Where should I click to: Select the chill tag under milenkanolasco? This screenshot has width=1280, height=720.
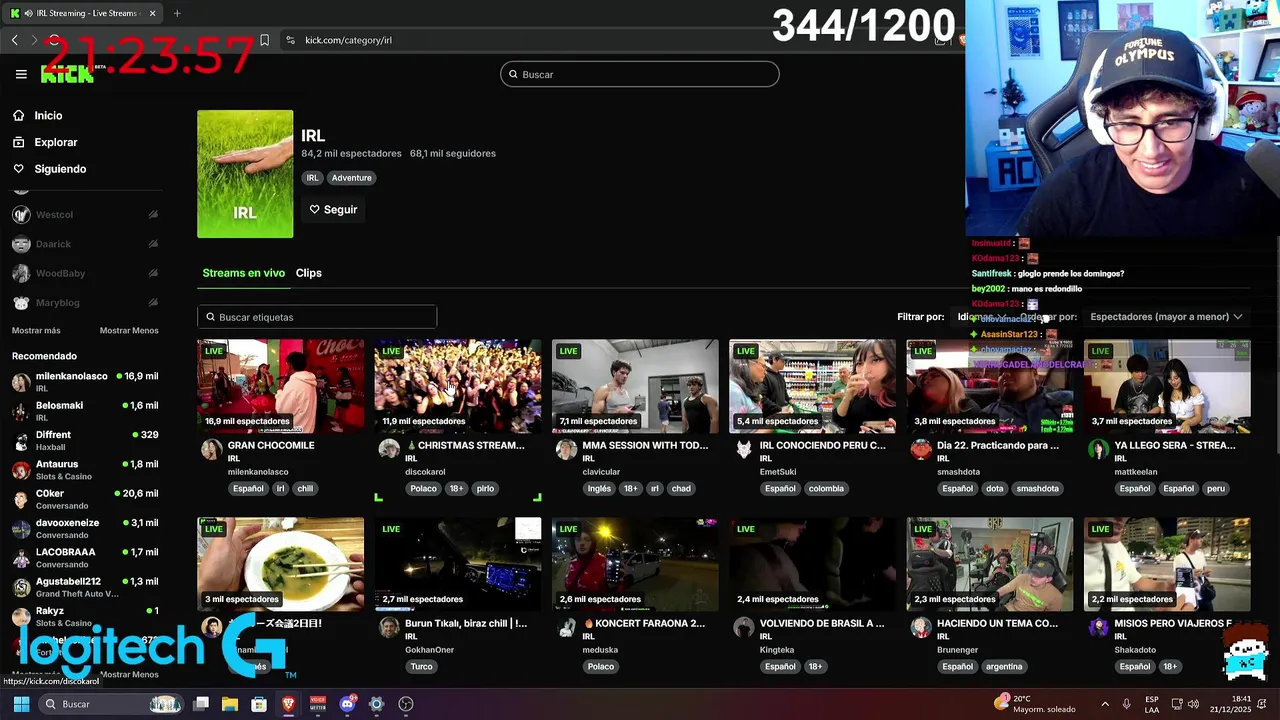click(x=305, y=489)
